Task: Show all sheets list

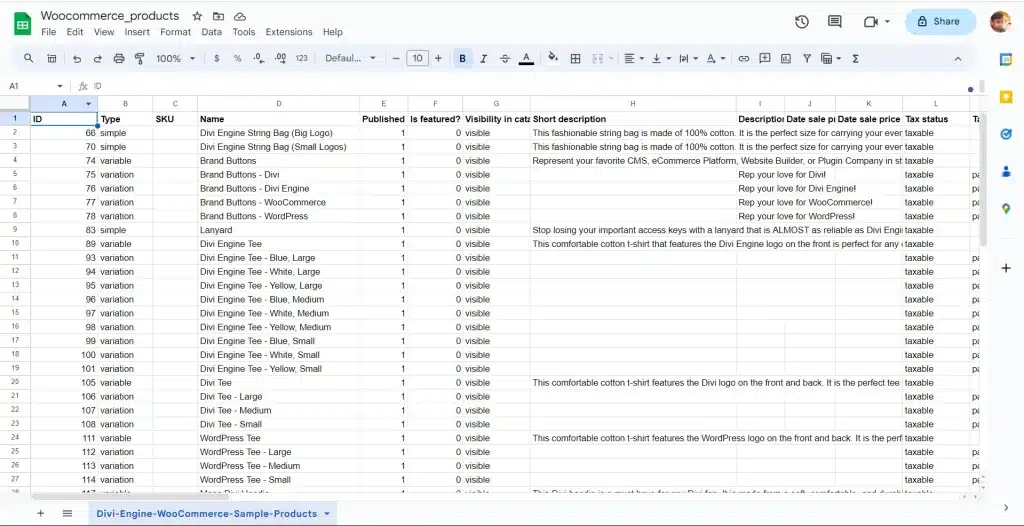Action: pos(67,514)
